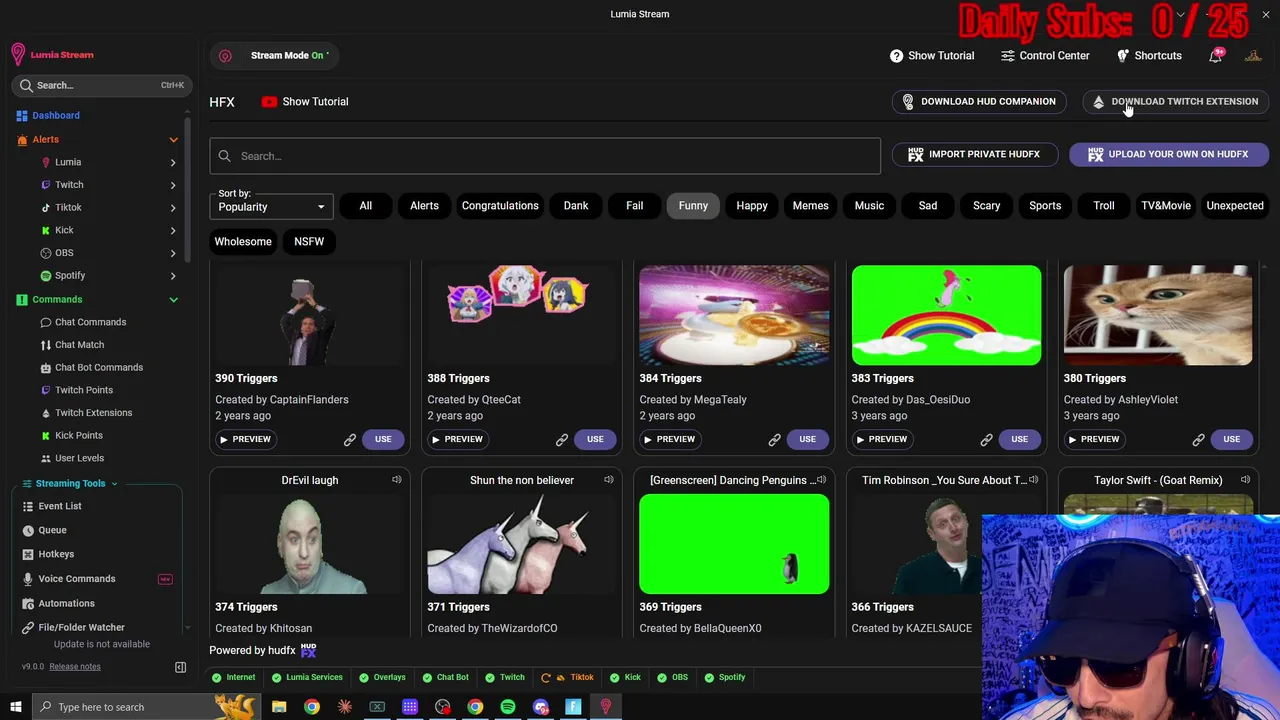Click Download HUD Companion button
Screen dimensions: 1280x720
tap(978, 102)
